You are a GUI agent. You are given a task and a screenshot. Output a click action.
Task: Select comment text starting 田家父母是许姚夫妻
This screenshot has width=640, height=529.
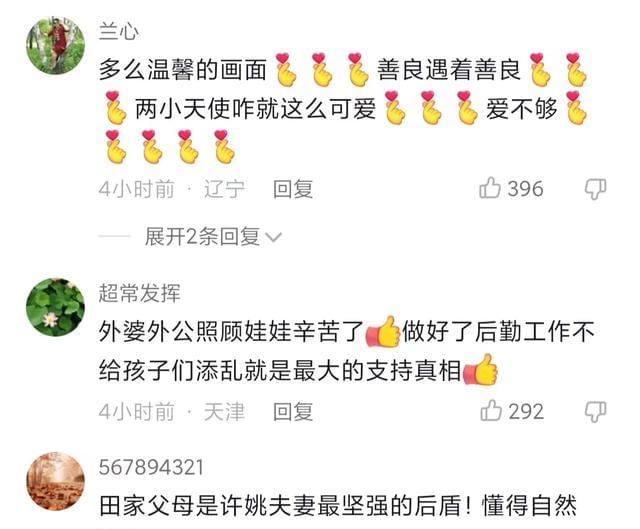(x=338, y=506)
